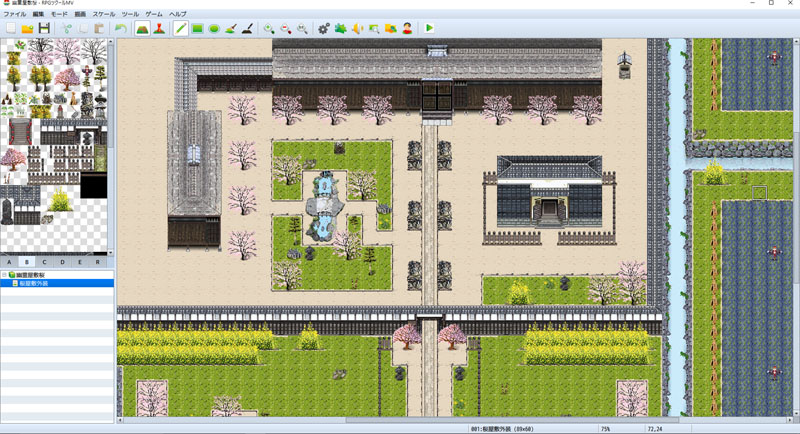Select the Flood Fill tool

231,29
